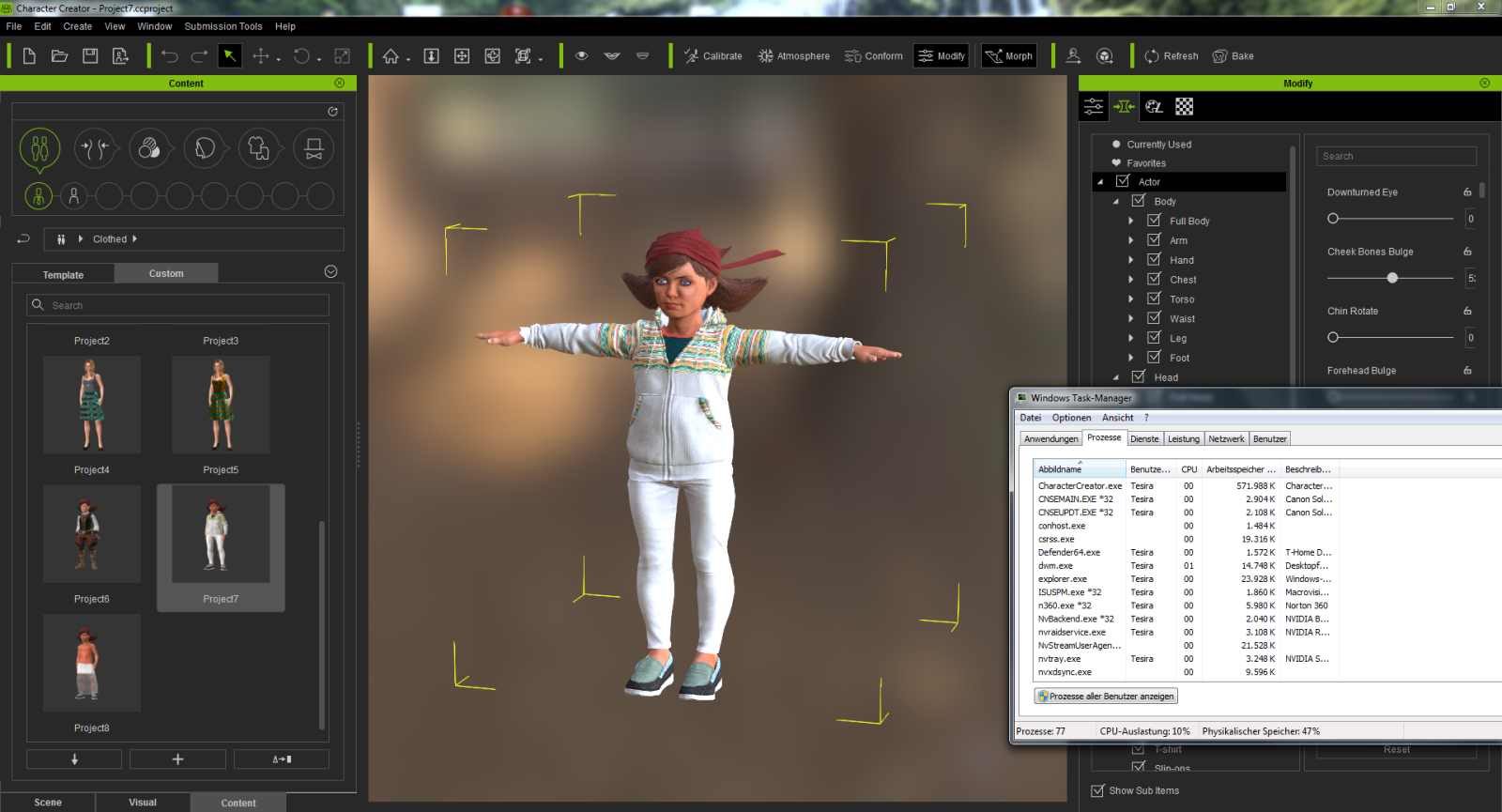Click the Refresh button in toolbar
1502x812 pixels.
1171,56
